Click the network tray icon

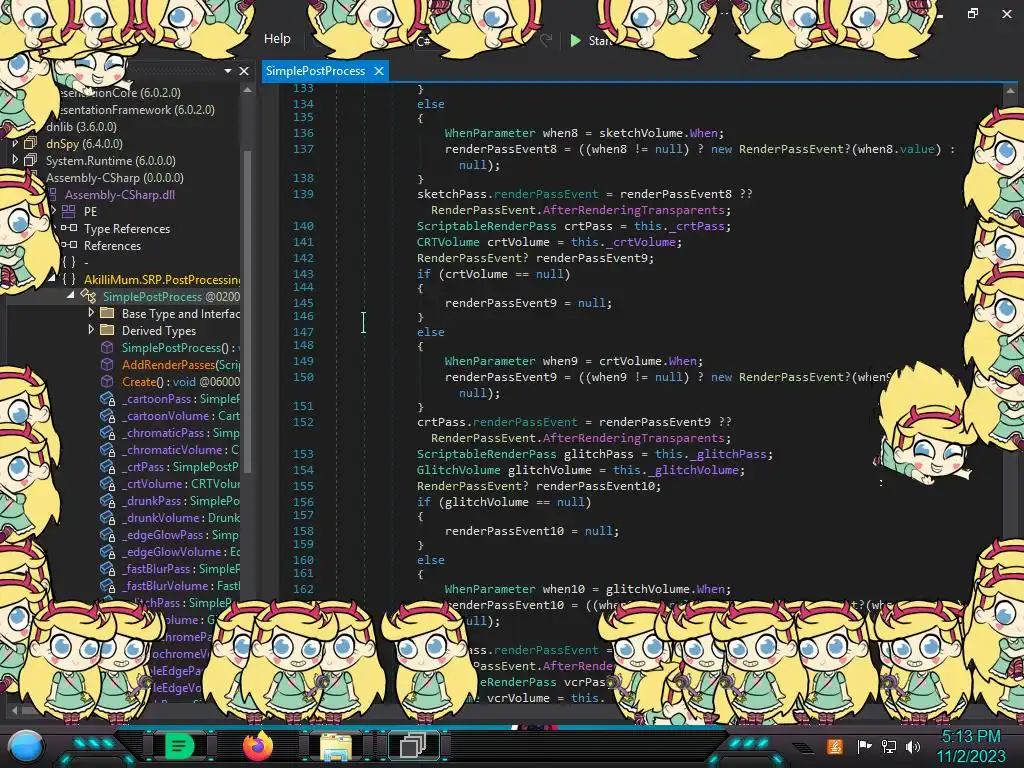point(889,746)
